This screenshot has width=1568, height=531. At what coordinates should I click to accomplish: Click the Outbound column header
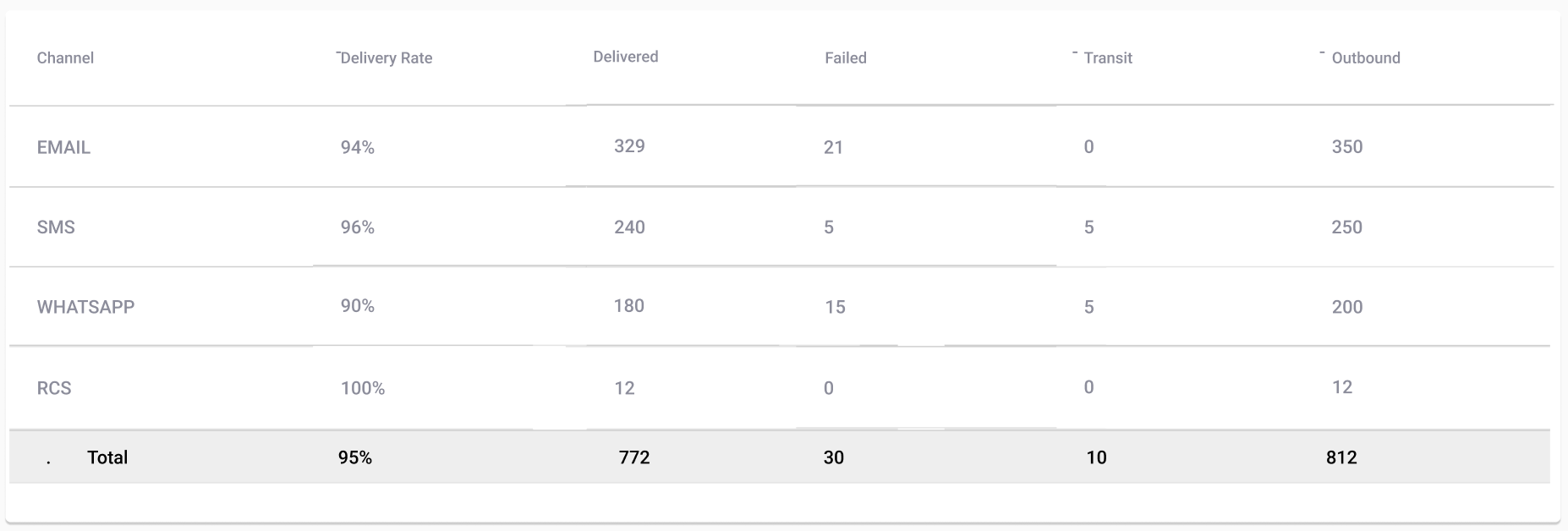tap(1366, 57)
